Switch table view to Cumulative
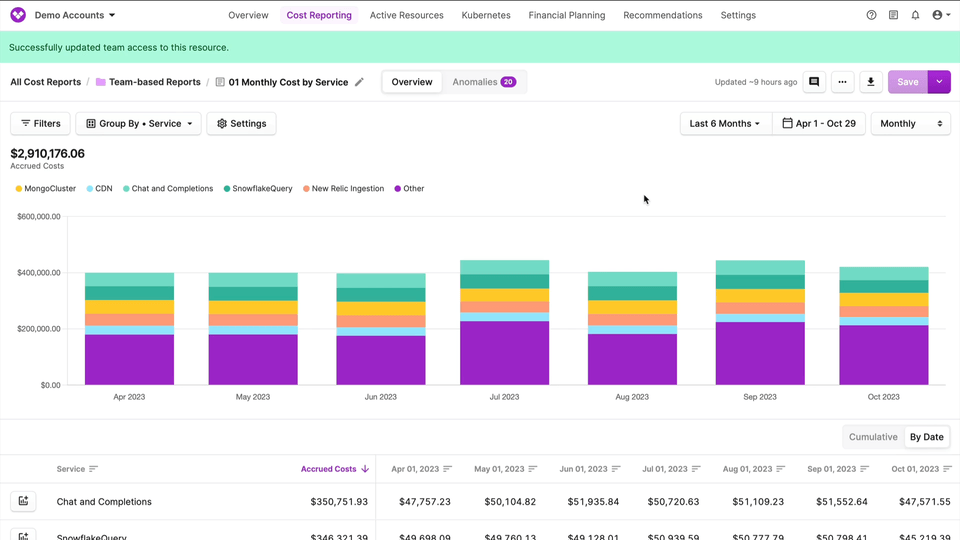This screenshot has height=540, width=960. pos(873,437)
